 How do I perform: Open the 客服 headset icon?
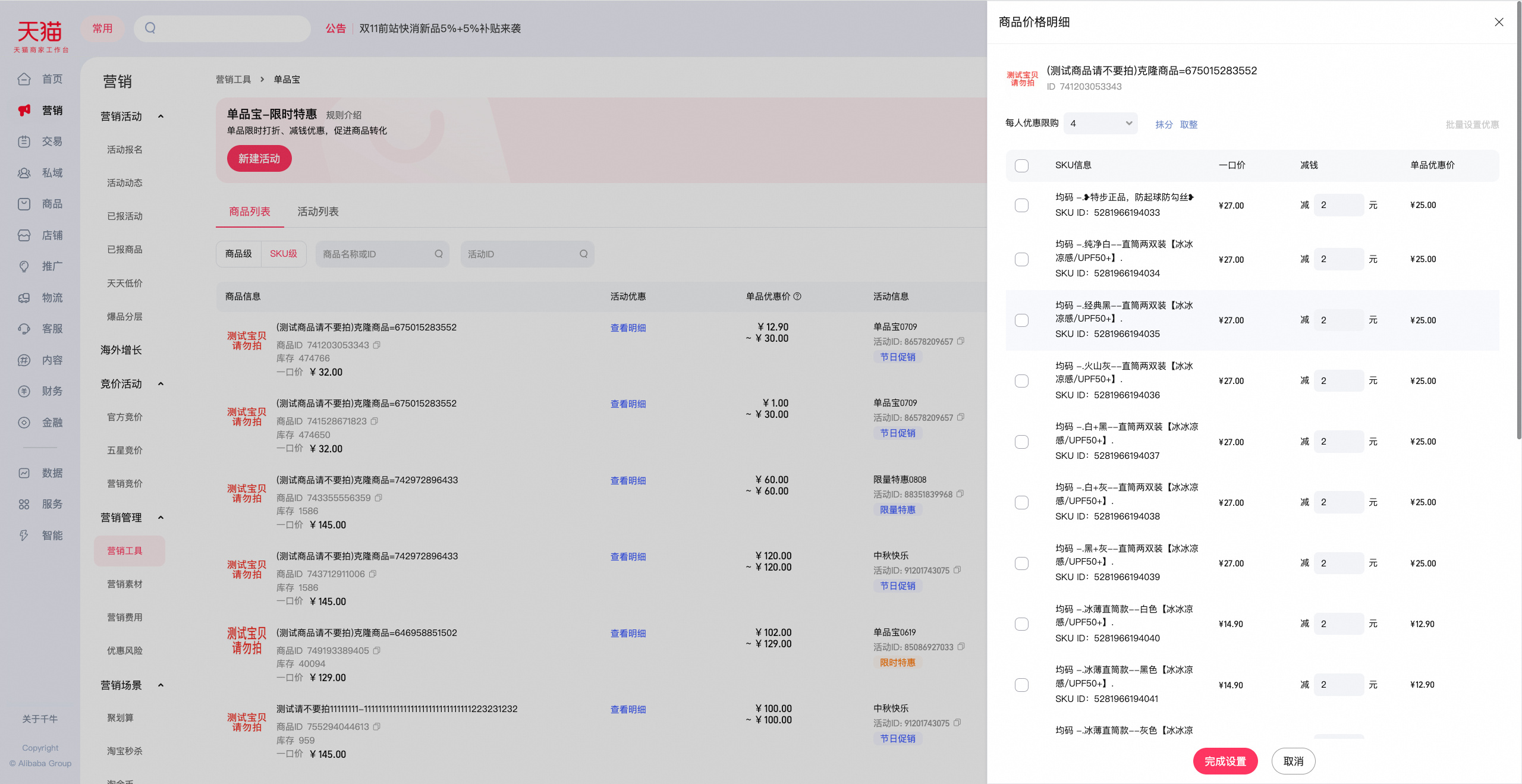[x=24, y=329]
